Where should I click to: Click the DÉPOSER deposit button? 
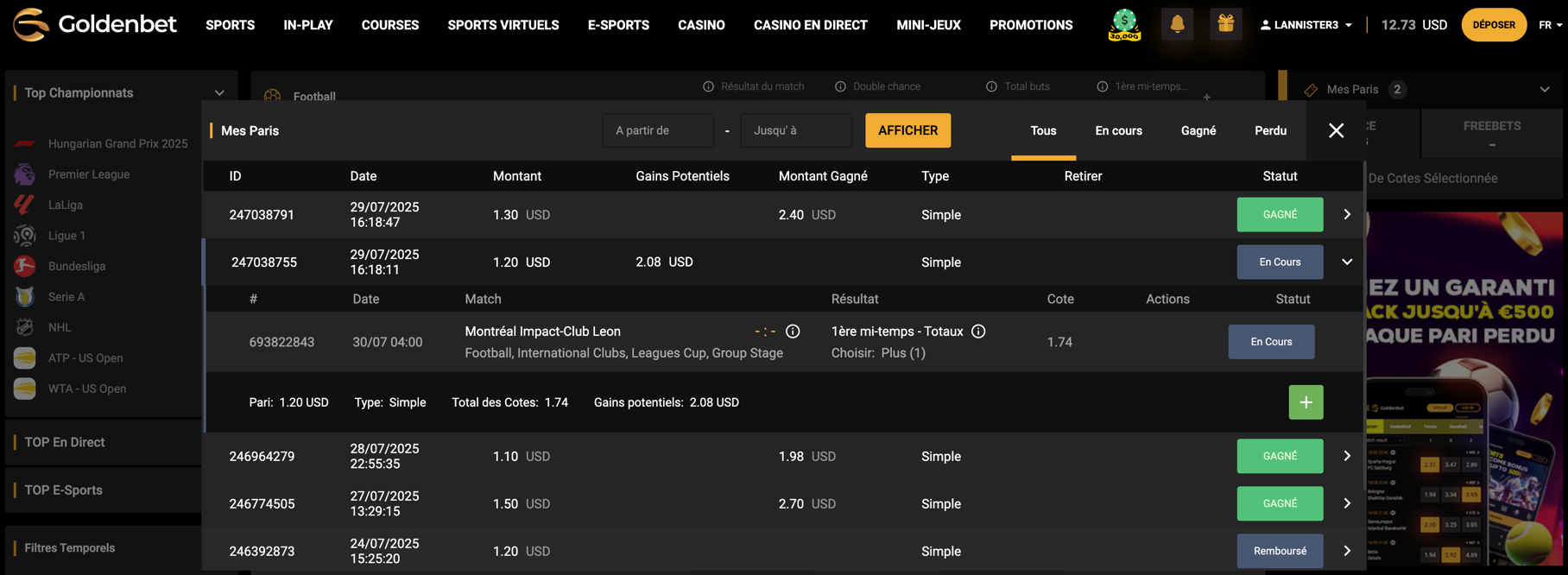pyautogui.click(x=1493, y=25)
